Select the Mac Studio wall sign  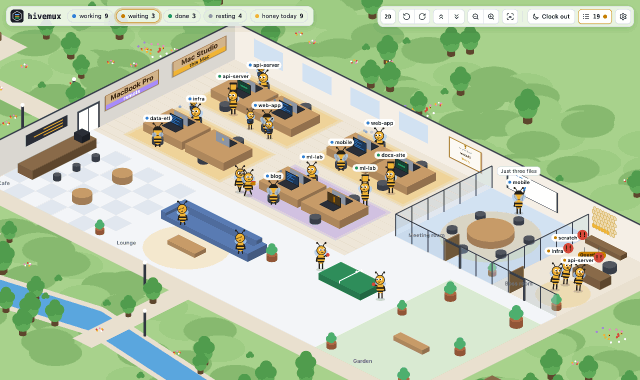pos(199,56)
